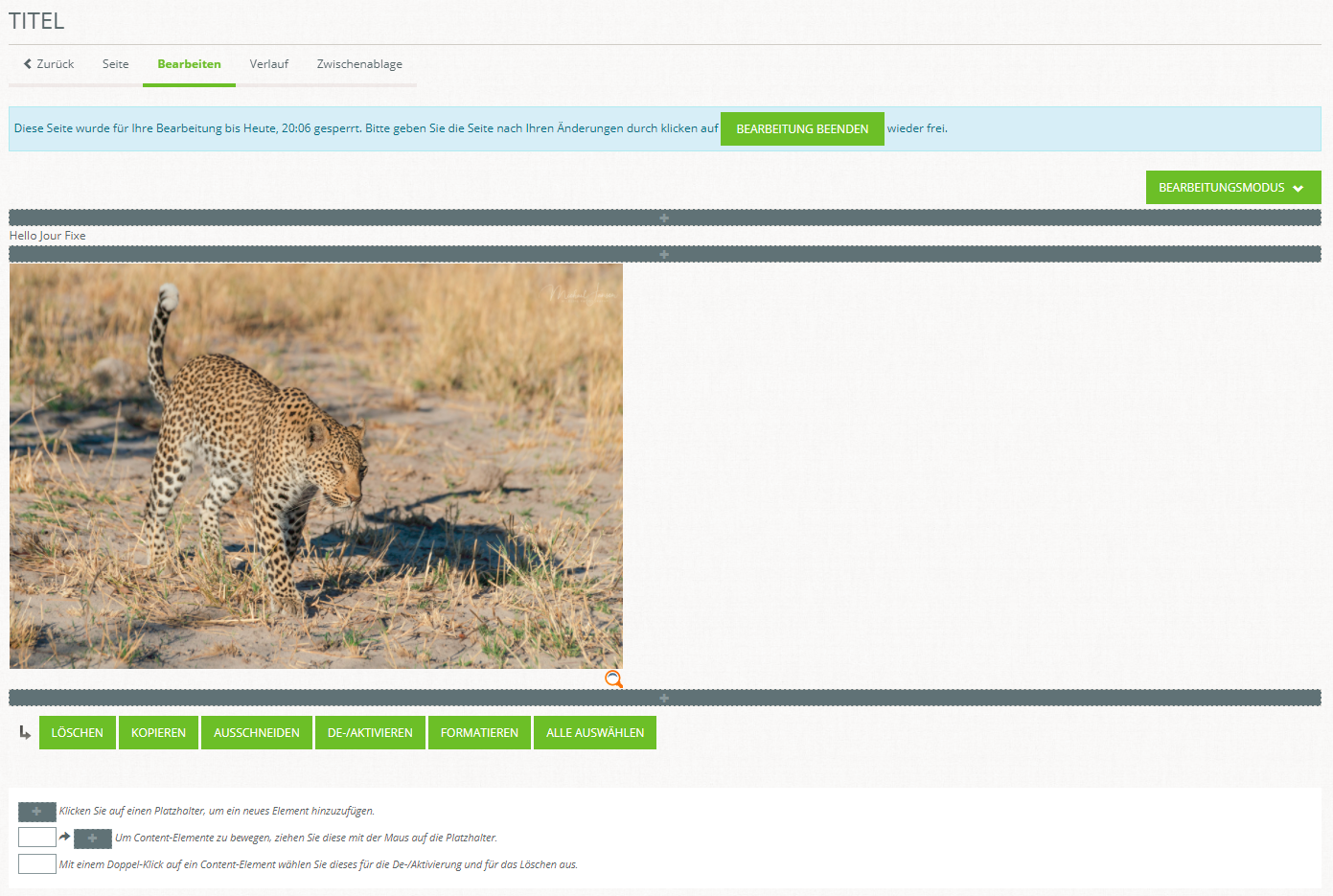Image resolution: width=1333 pixels, height=896 pixels.
Task: Go back using the Zurück link
Action: click(x=49, y=64)
